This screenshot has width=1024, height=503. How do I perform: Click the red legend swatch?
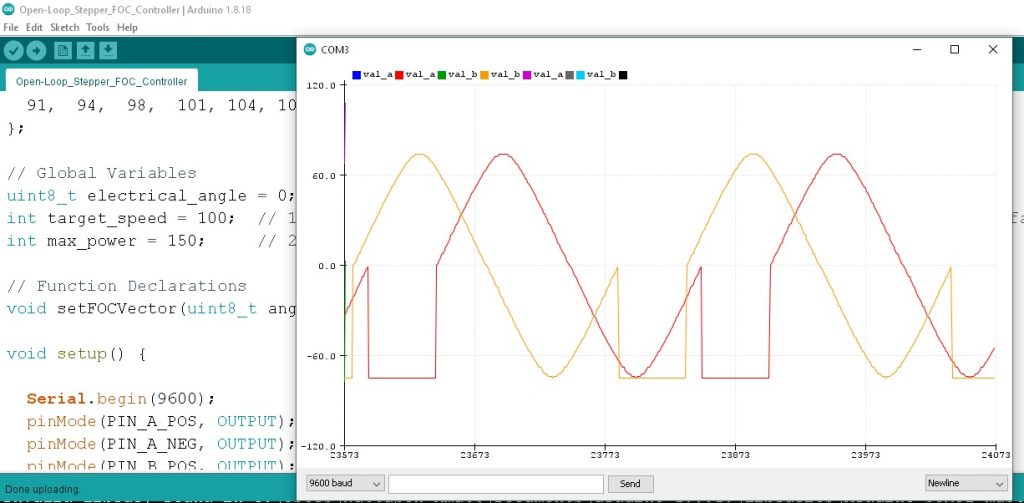399,75
